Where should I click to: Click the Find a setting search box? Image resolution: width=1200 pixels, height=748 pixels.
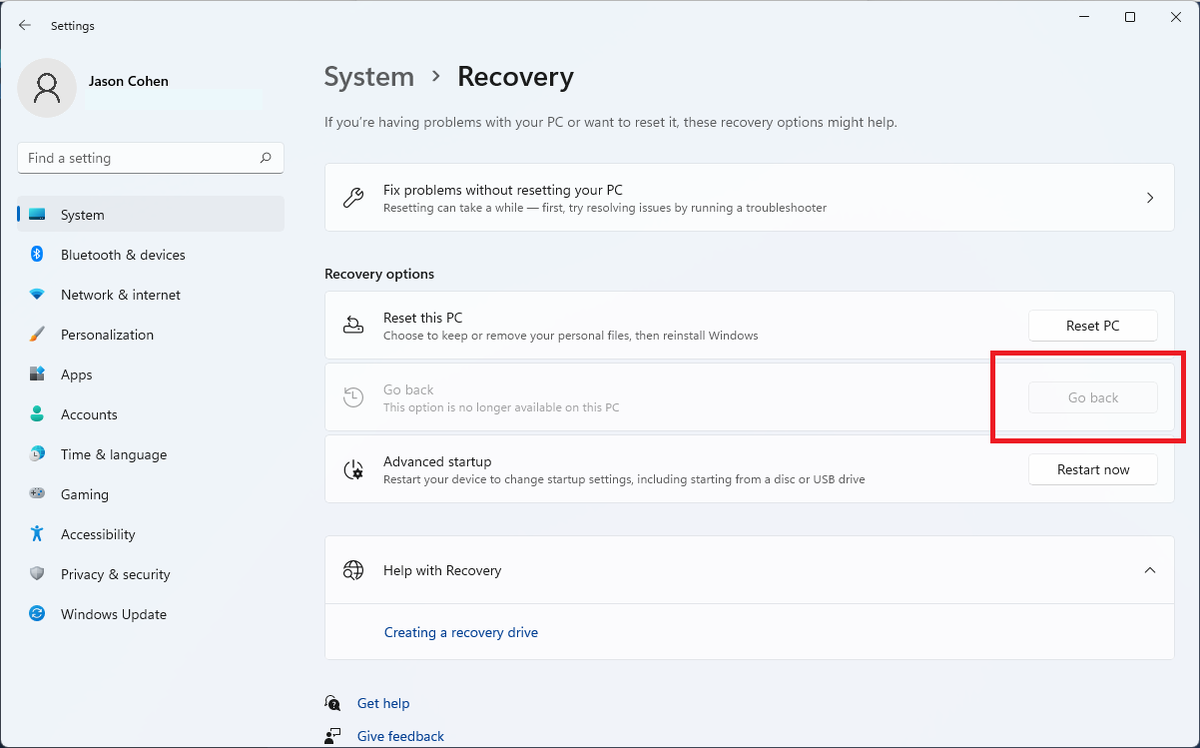pos(151,158)
